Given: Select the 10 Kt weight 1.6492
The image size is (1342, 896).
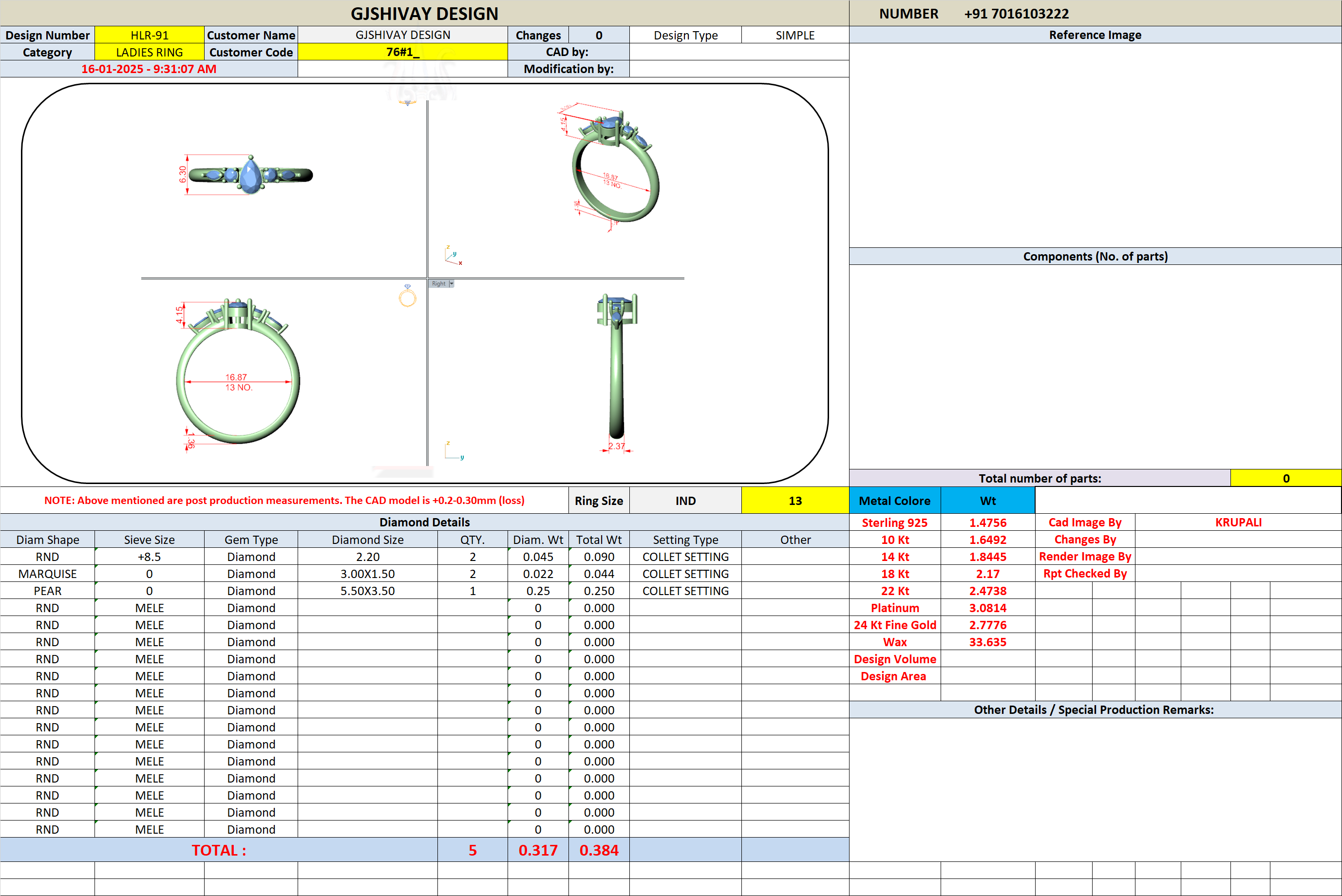Looking at the screenshot, I should click(988, 540).
